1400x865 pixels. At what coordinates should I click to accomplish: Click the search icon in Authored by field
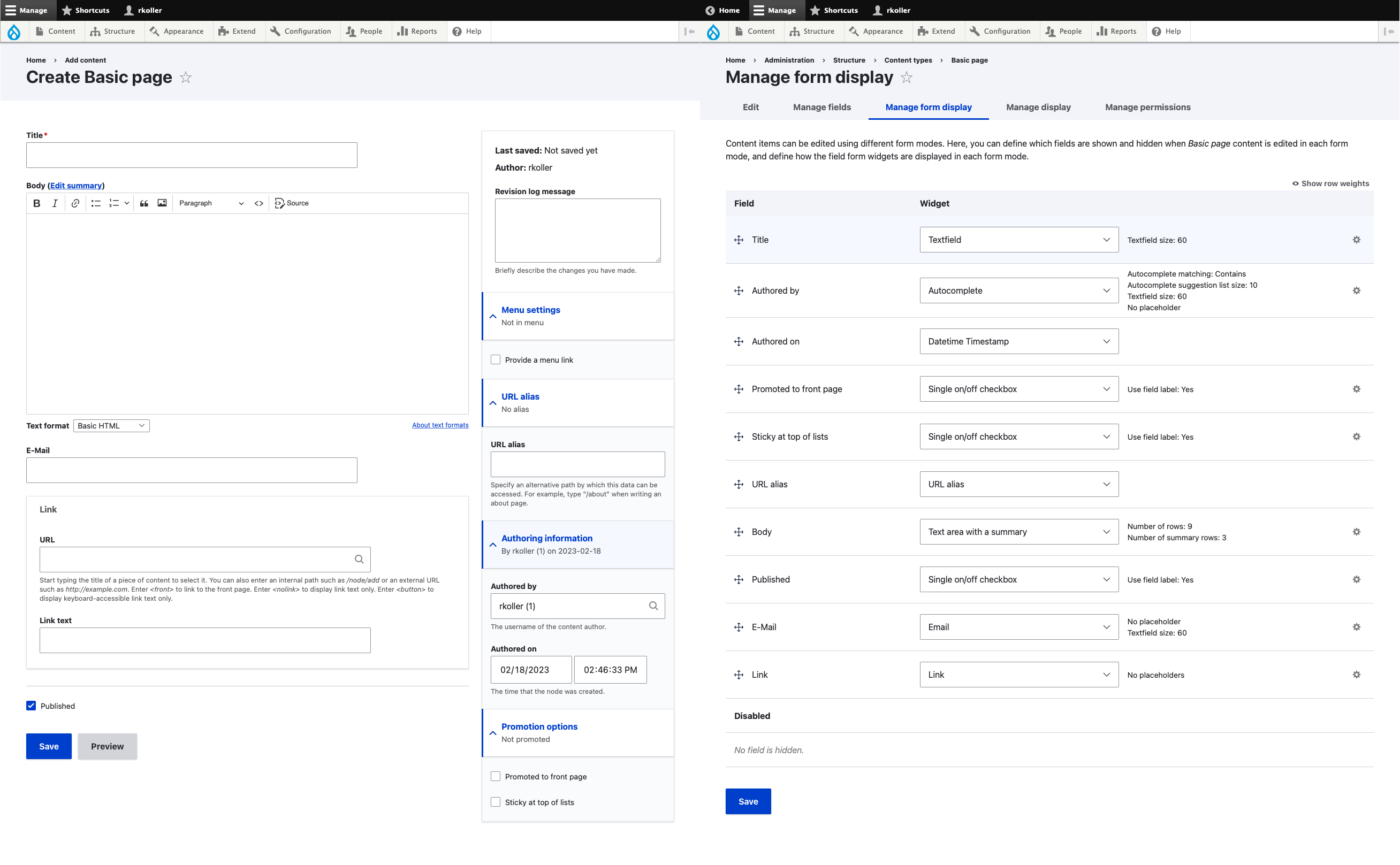(653, 606)
